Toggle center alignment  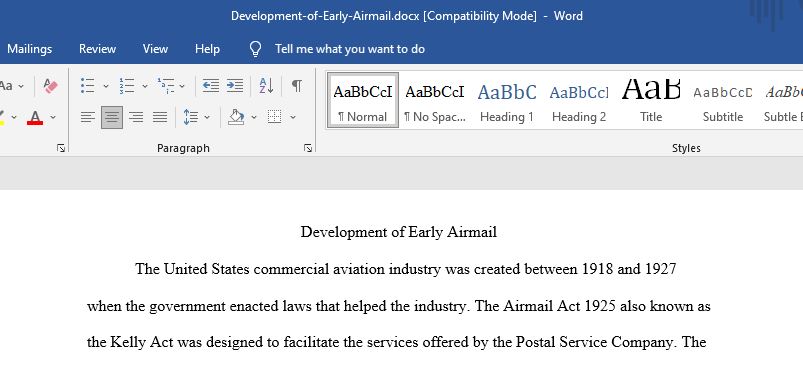pyautogui.click(x=112, y=118)
